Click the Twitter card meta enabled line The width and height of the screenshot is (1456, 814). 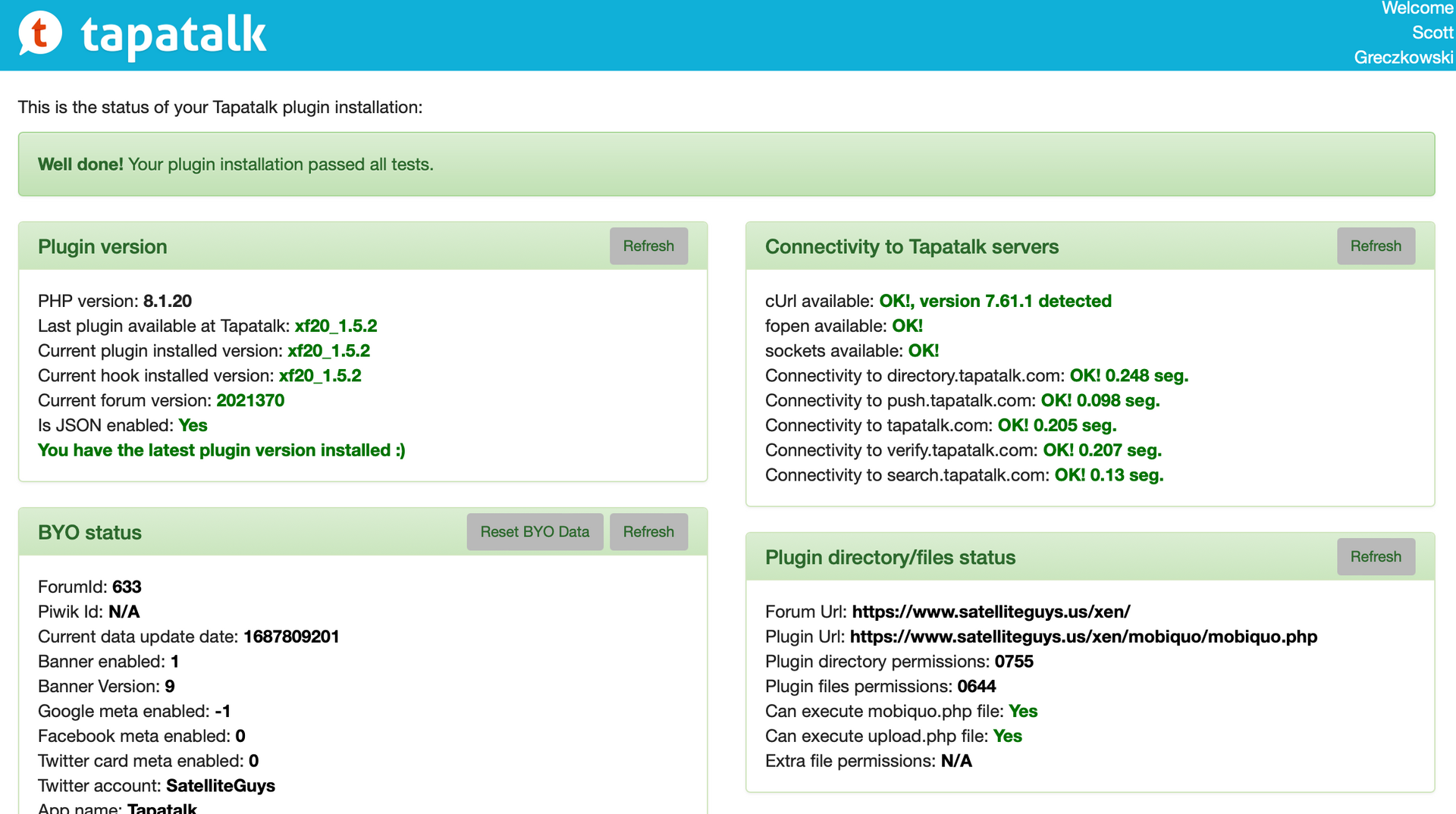pyautogui.click(x=149, y=761)
